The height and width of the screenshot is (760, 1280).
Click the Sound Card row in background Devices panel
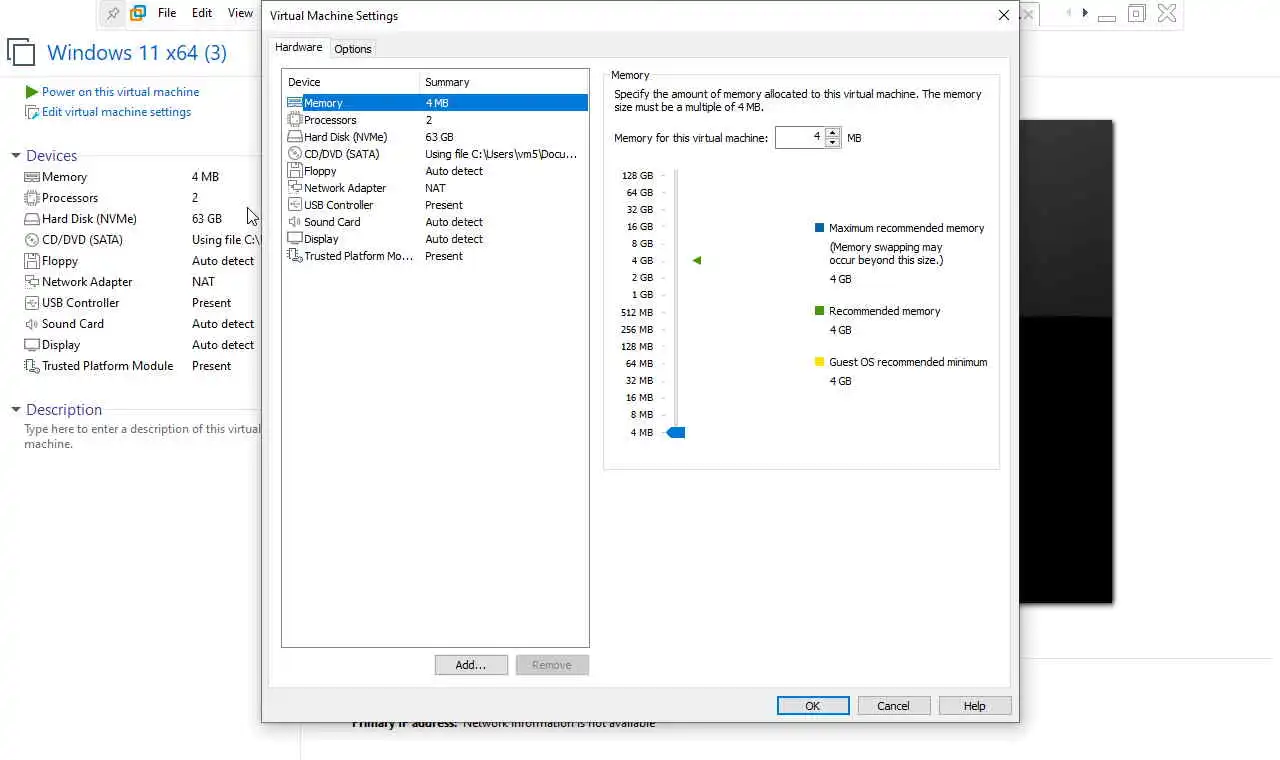click(140, 324)
